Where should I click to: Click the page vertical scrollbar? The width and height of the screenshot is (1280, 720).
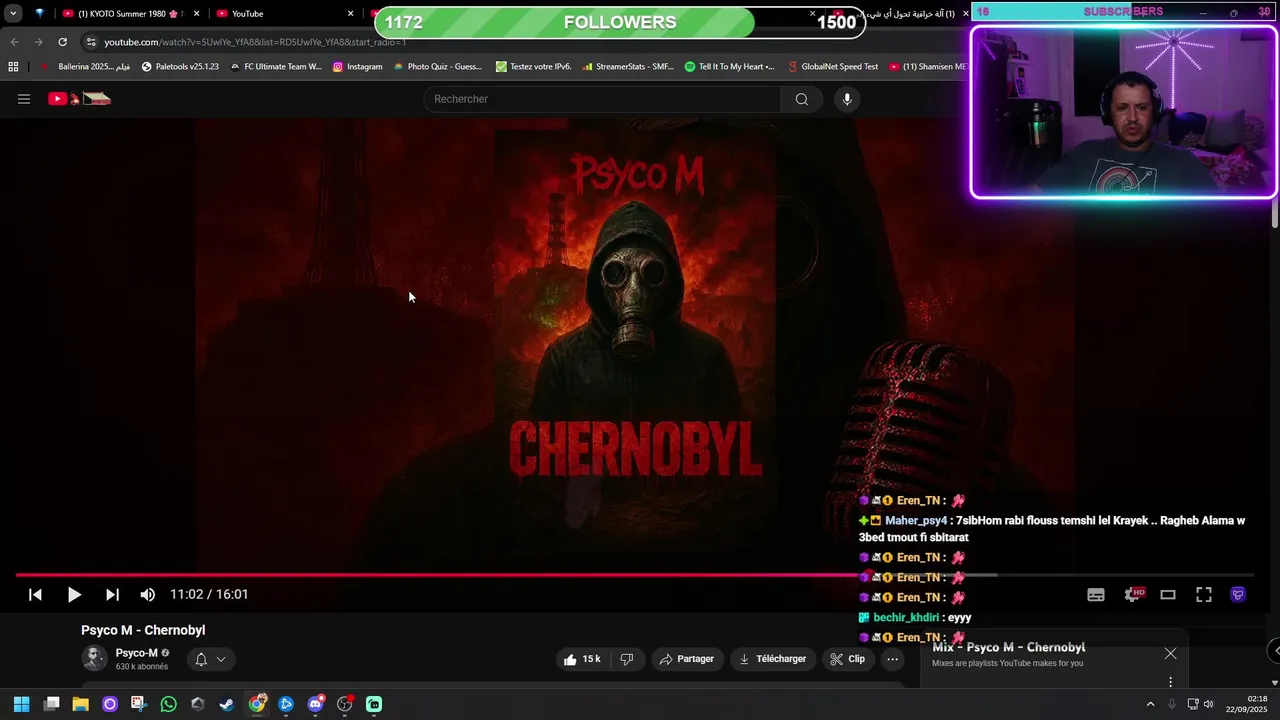(1275, 215)
